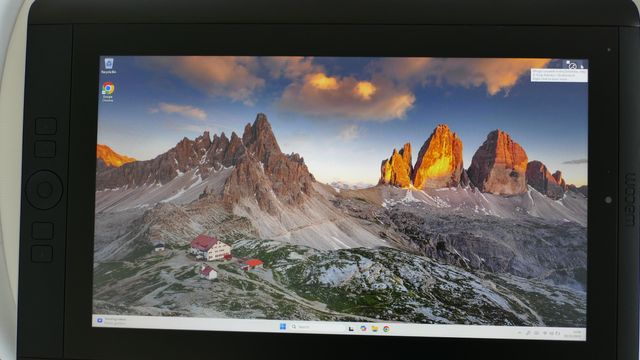Open the Recycle Bin desktop icon

[x=109, y=66]
